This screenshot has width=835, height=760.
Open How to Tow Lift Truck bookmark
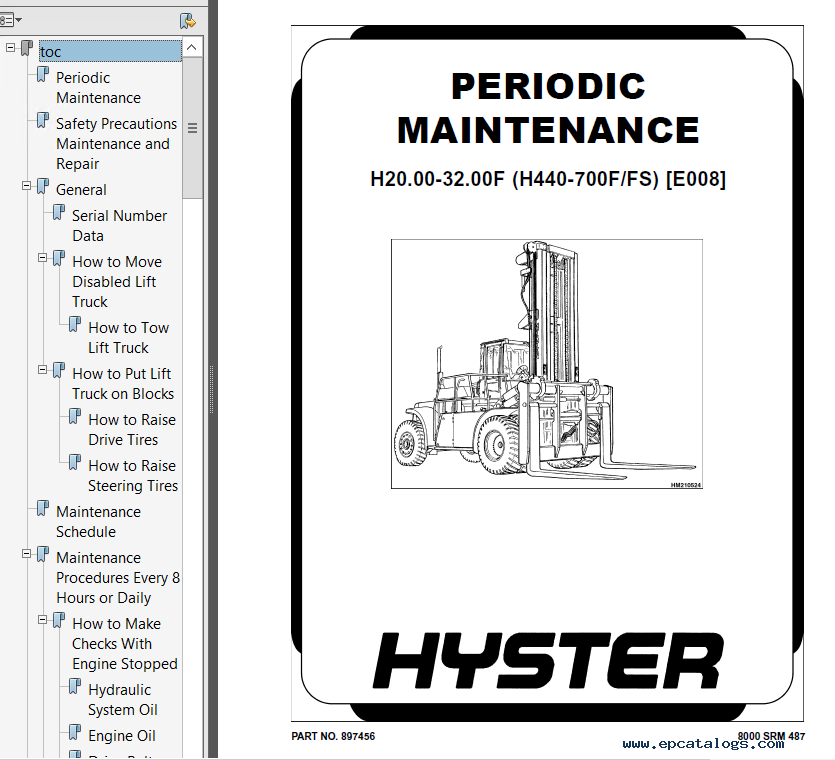[x=128, y=338]
